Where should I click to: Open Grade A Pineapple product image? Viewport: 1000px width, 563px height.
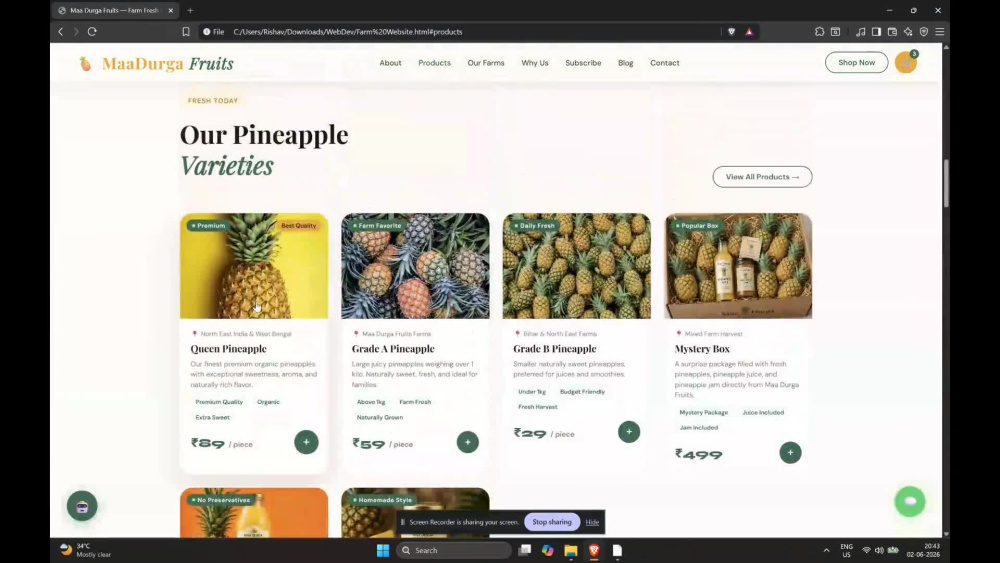click(x=415, y=266)
